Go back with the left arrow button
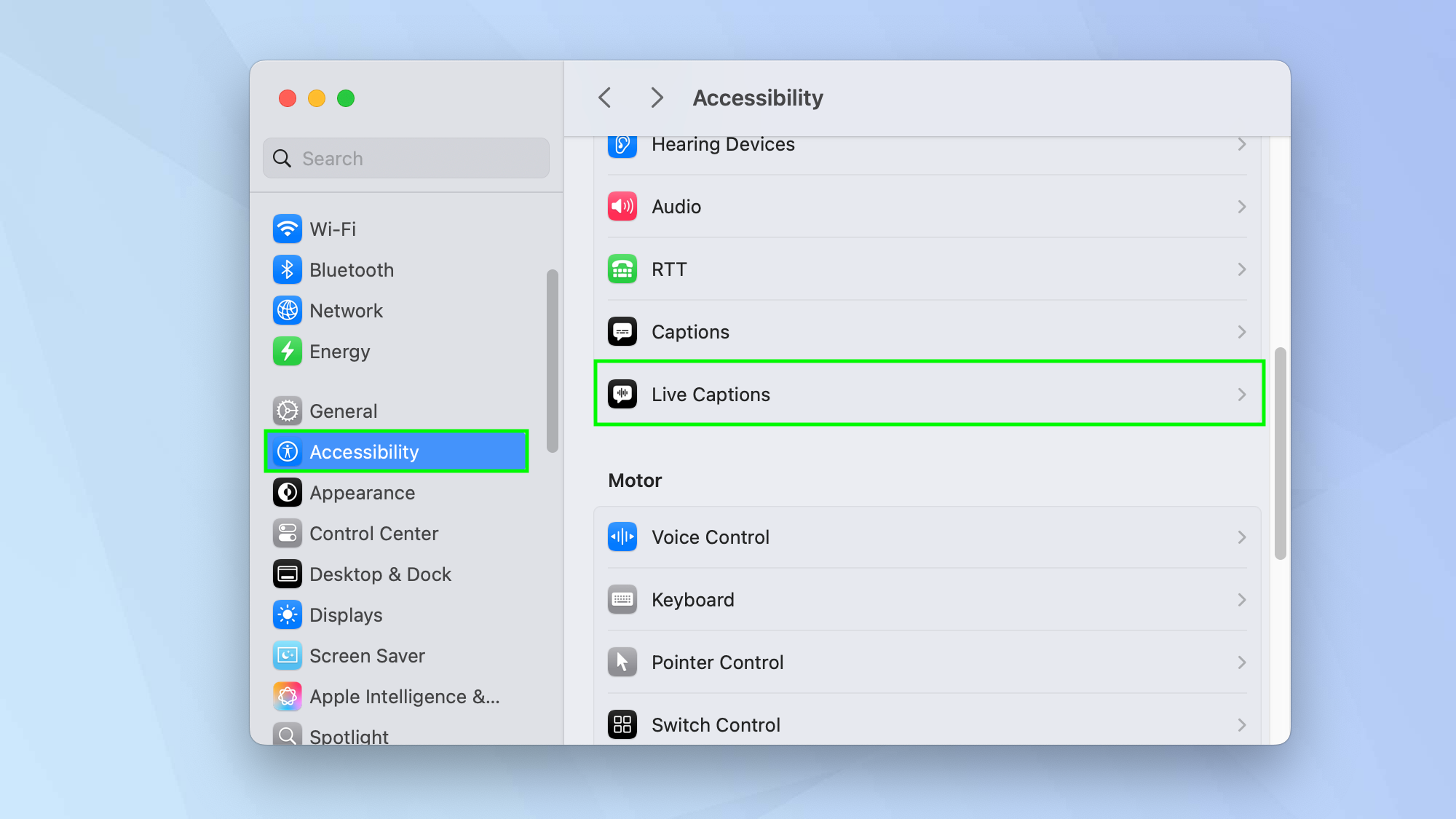Viewport: 1456px width, 819px height. click(605, 98)
